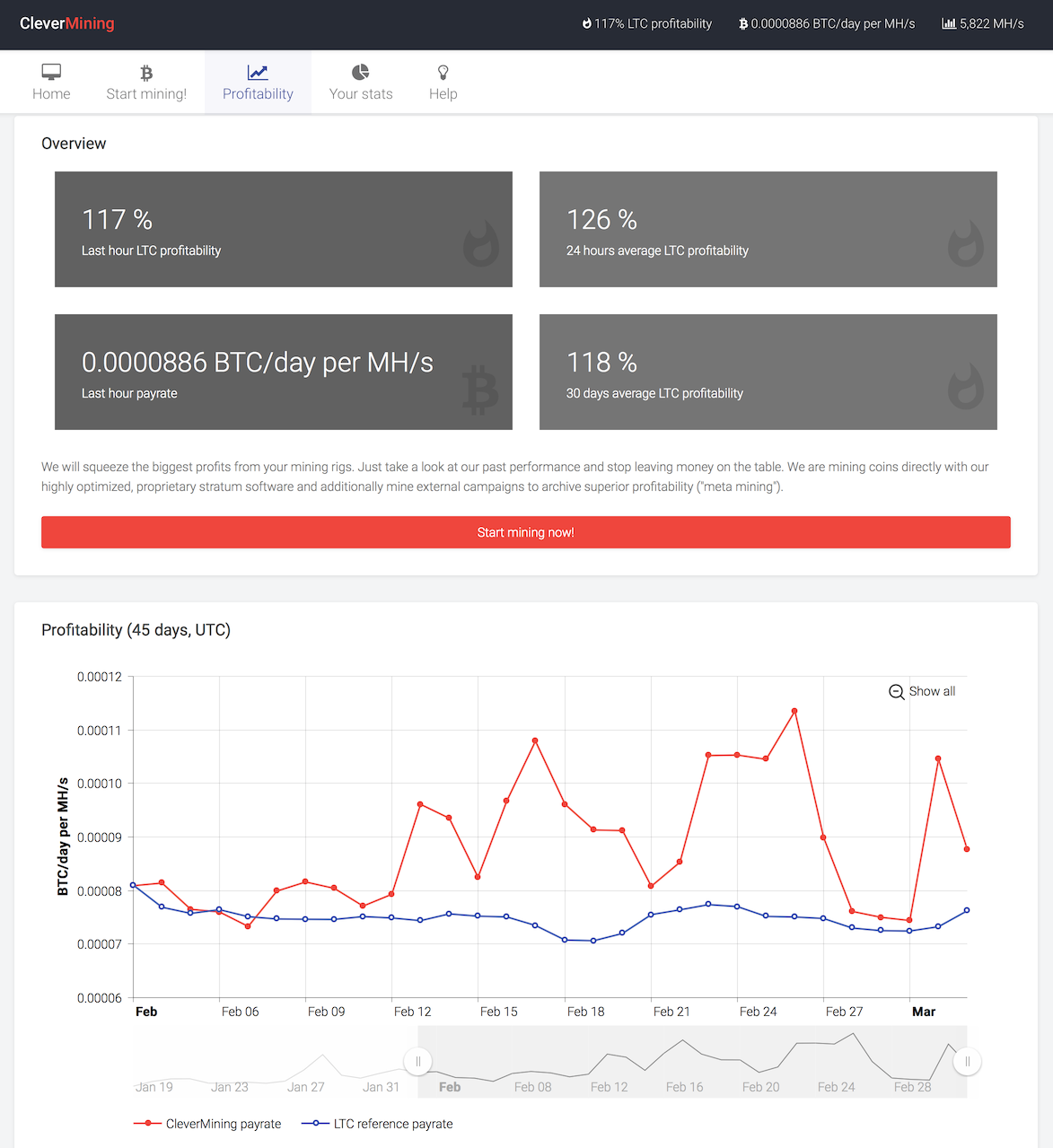Click the Profitability (45 days, UTC) heading

(136, 630)
